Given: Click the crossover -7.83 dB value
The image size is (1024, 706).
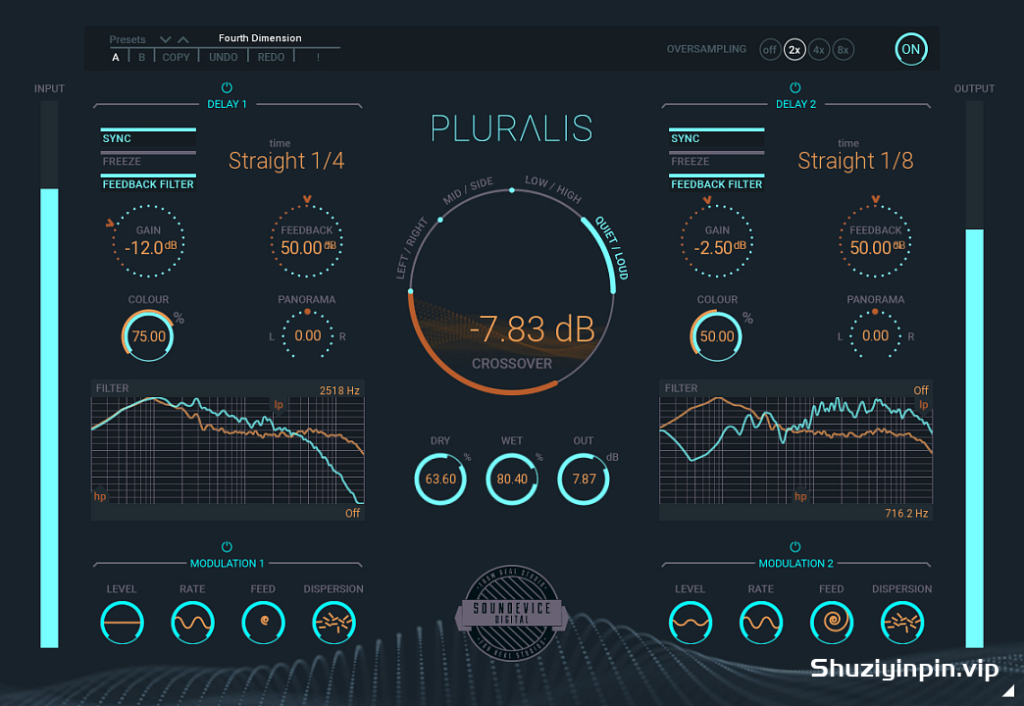Looking at the screenshot, I should pos(532,329).
